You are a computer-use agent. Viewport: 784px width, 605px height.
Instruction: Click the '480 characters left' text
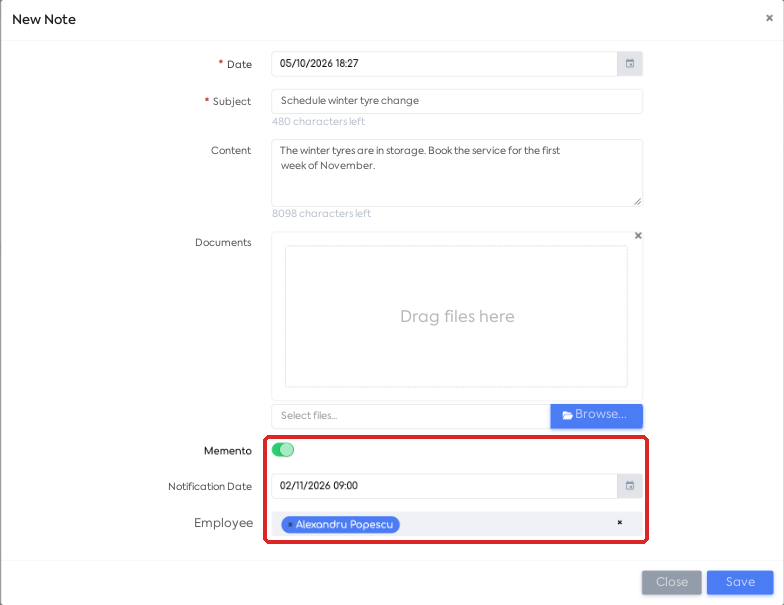[318, 122]
